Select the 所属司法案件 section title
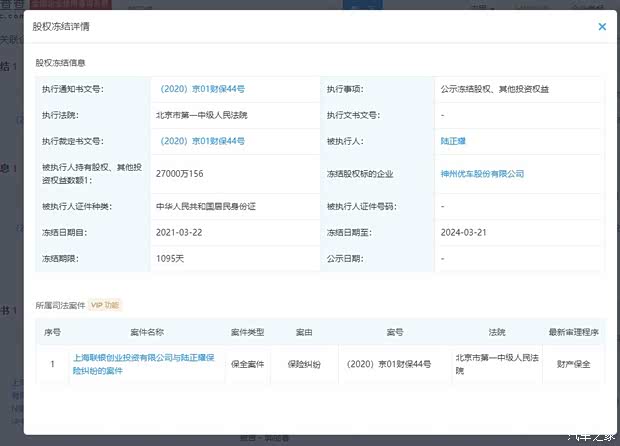 pyautogui.click(x=59, y=304)
